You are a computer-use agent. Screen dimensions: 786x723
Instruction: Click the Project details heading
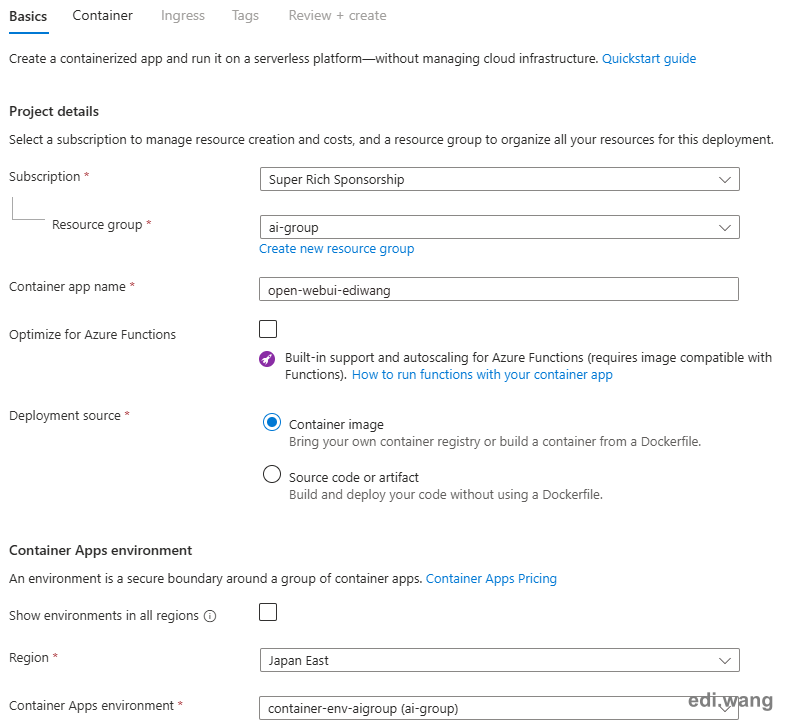pyautogui.click(x=54, y=111)
